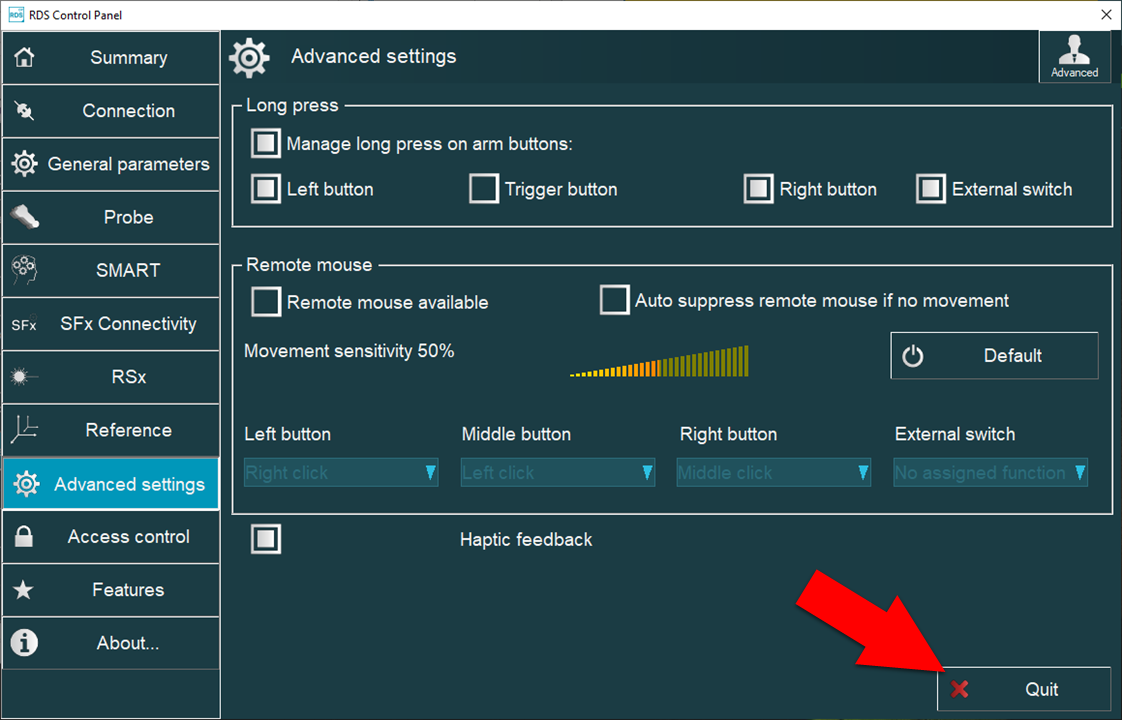The width and height of the screenshot is (1122, 720).
Task: Click the SMART head icon
Action: [x=24, y=270]
